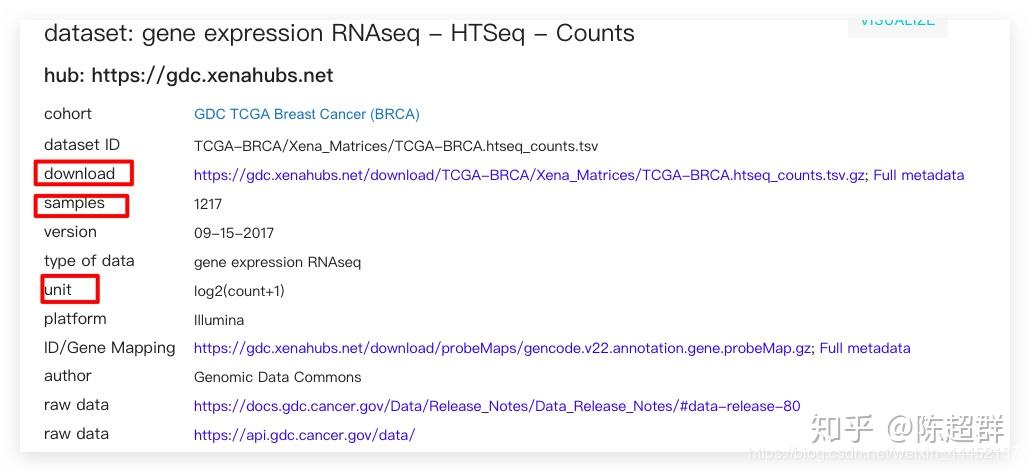Click the highlighted download label
This screenshot has width=1030, height=472.
tap(80, 174)
